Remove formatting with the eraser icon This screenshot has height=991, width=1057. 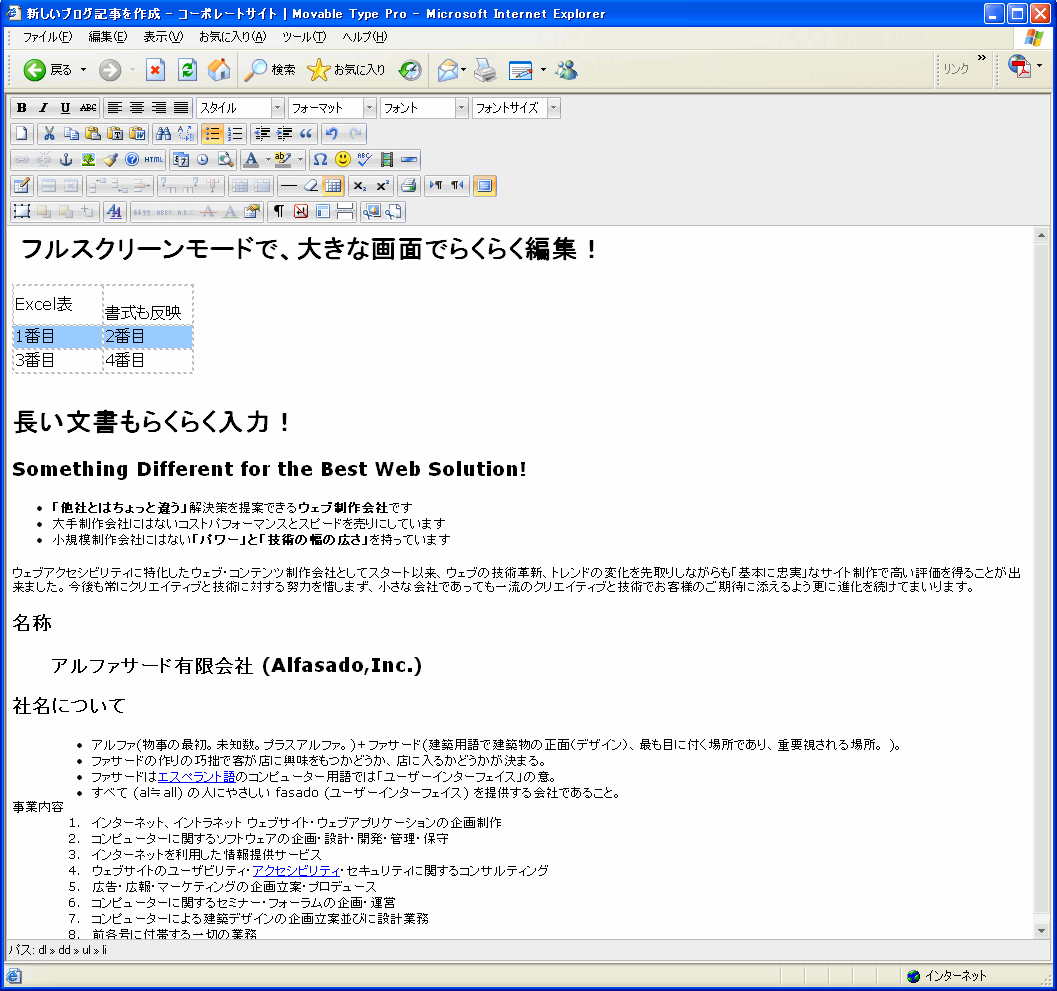pos(310,186)
